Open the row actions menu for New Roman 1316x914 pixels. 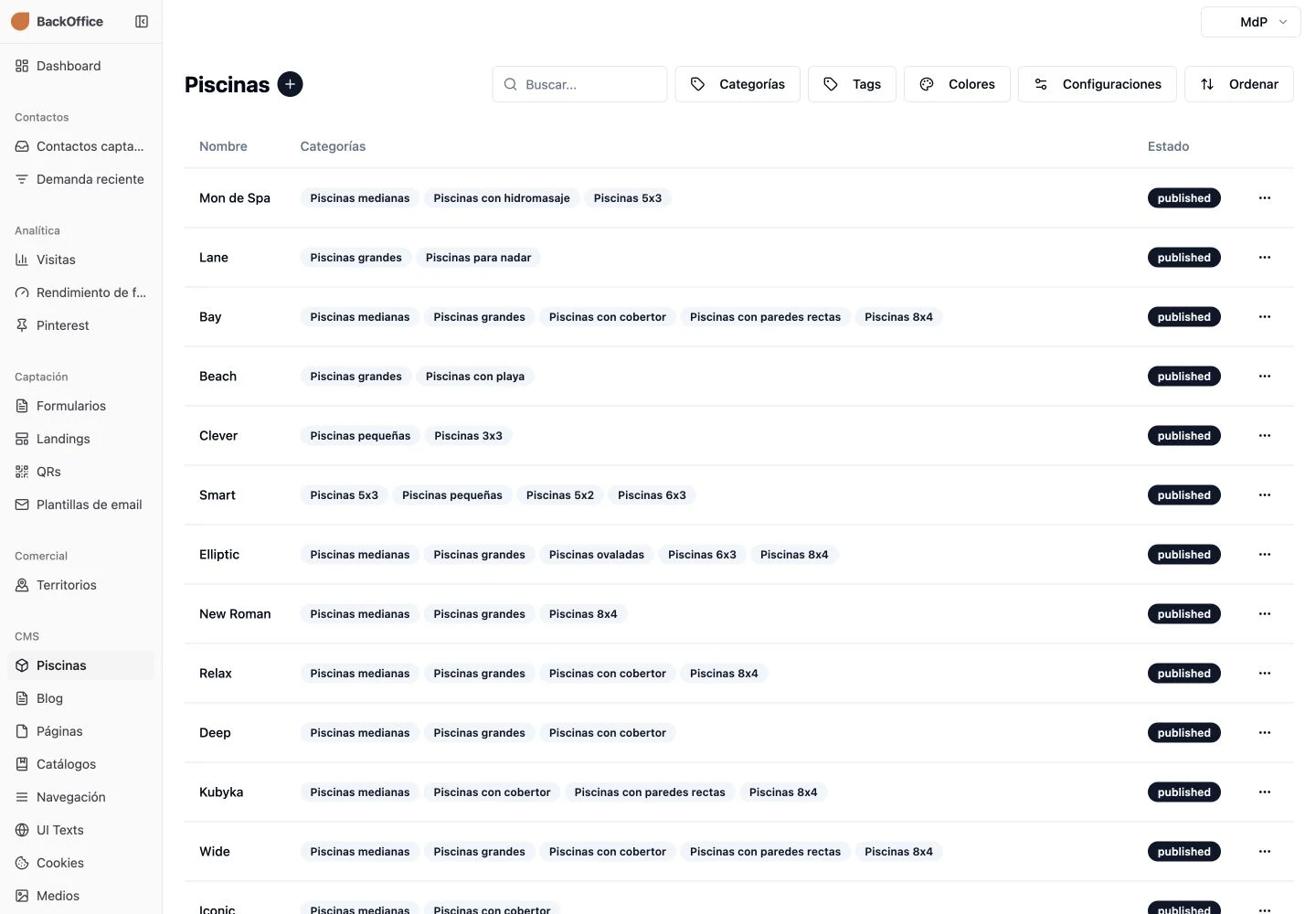(x=1265, y=613)
